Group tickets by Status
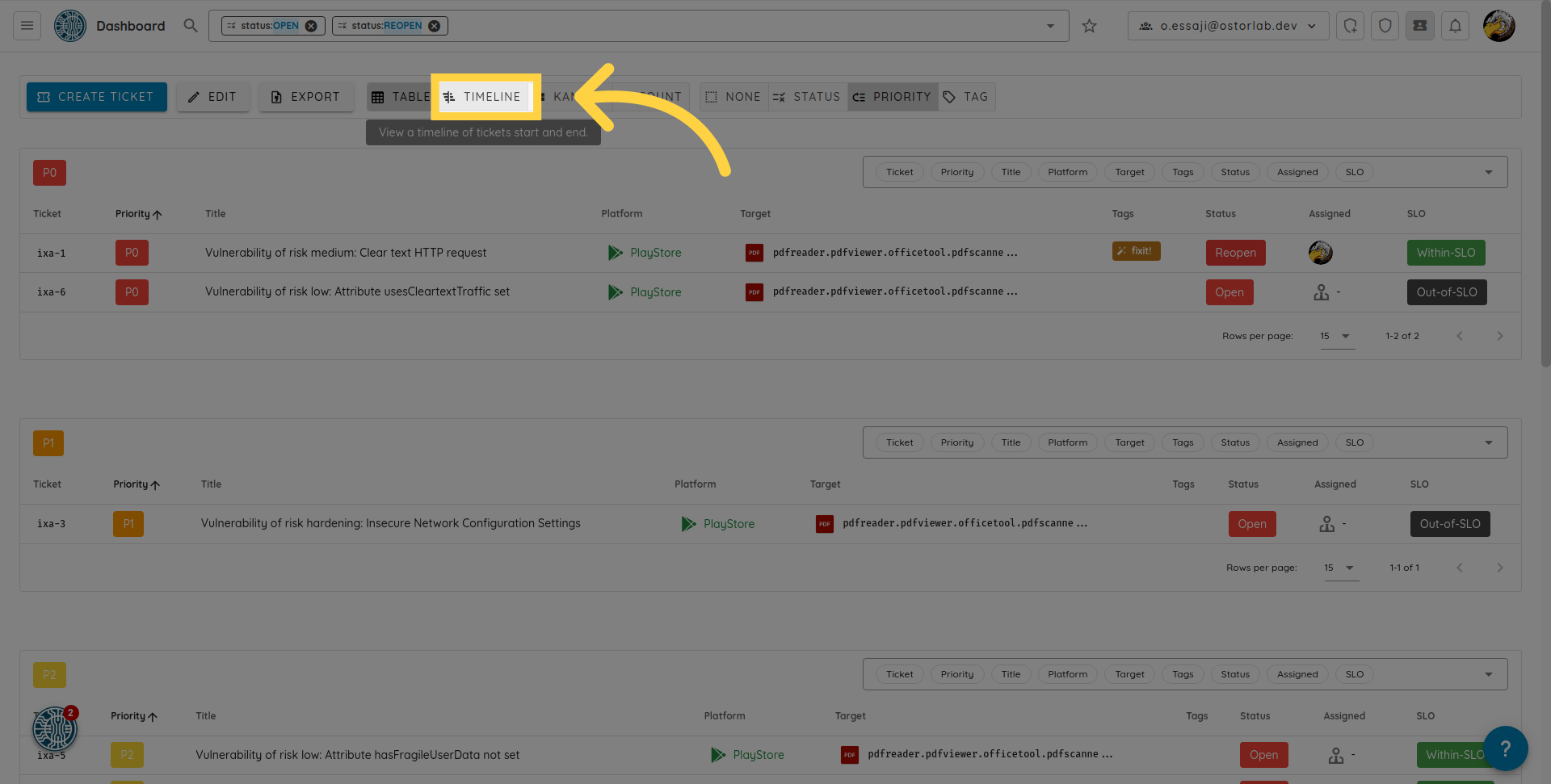Image resolution: width=1551 pixels, height=784 pixels. click(807, 97)
